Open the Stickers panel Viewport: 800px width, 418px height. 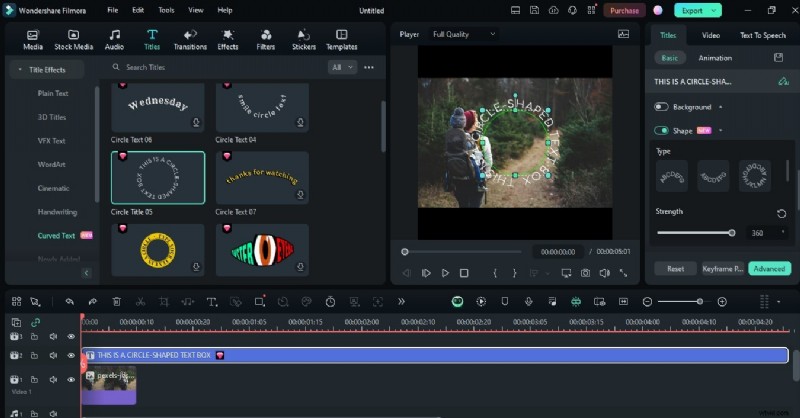click(x=304, y=39)
